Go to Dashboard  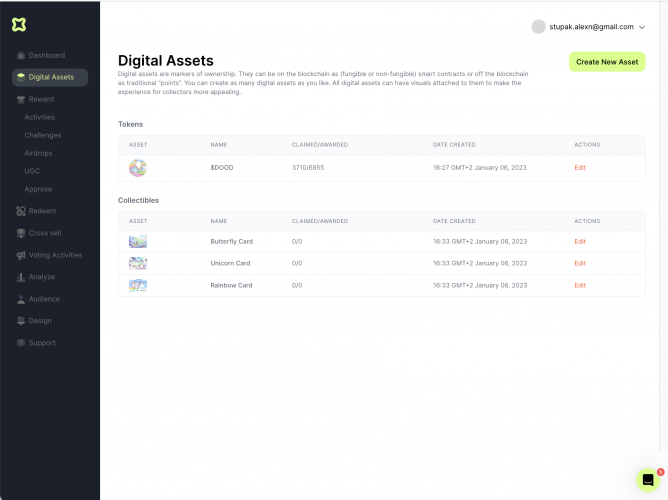pyautogui.click(x=47, y=55)
